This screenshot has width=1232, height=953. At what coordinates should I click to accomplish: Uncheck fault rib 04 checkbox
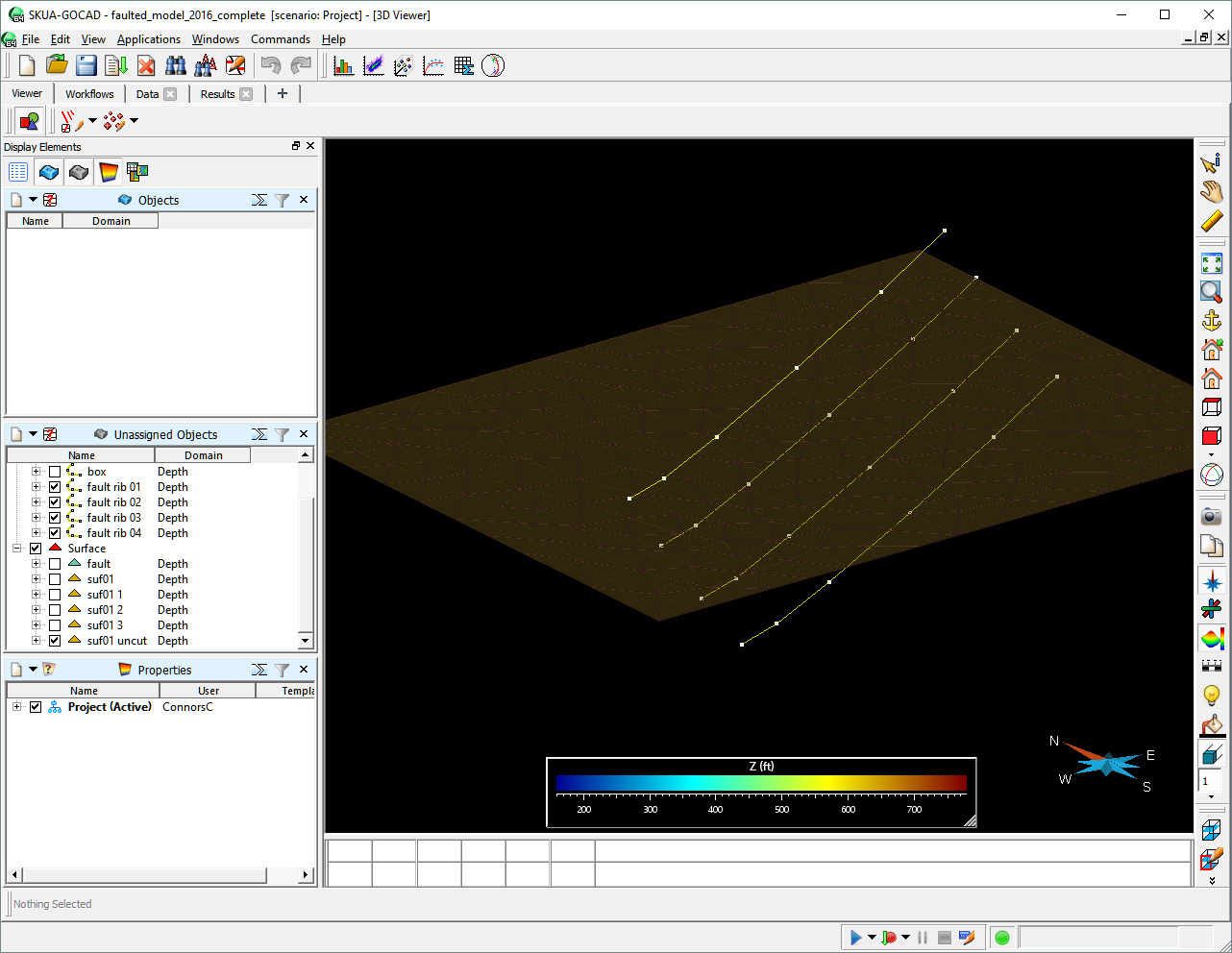click(55, 533)
